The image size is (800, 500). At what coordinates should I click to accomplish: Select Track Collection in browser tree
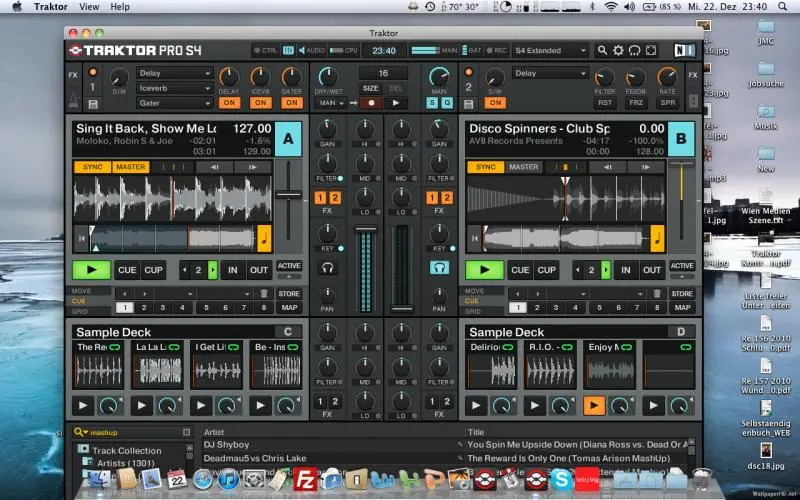(x=126, y=450)
